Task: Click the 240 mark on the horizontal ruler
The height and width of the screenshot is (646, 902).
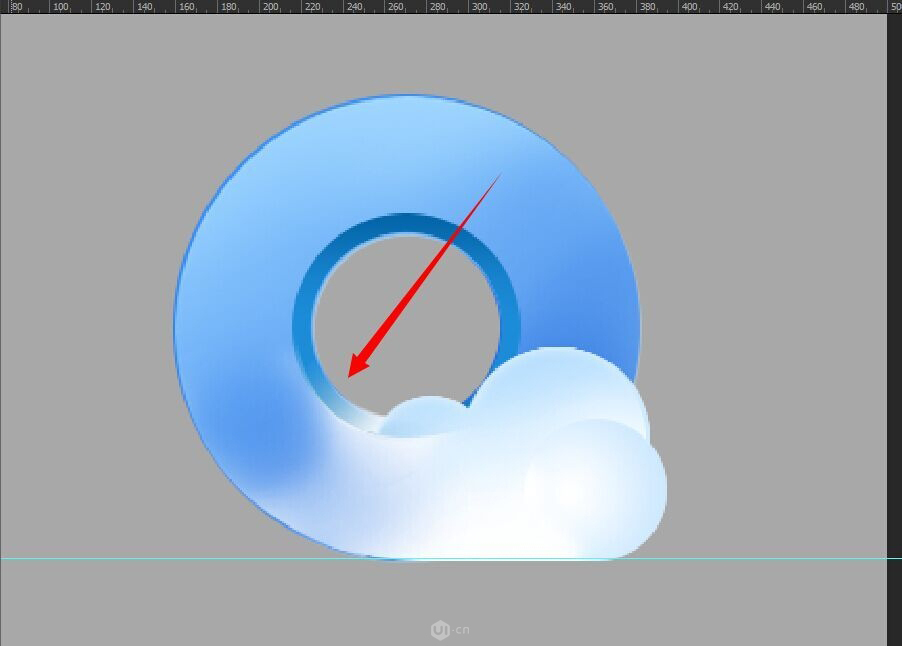Action: 354,6
